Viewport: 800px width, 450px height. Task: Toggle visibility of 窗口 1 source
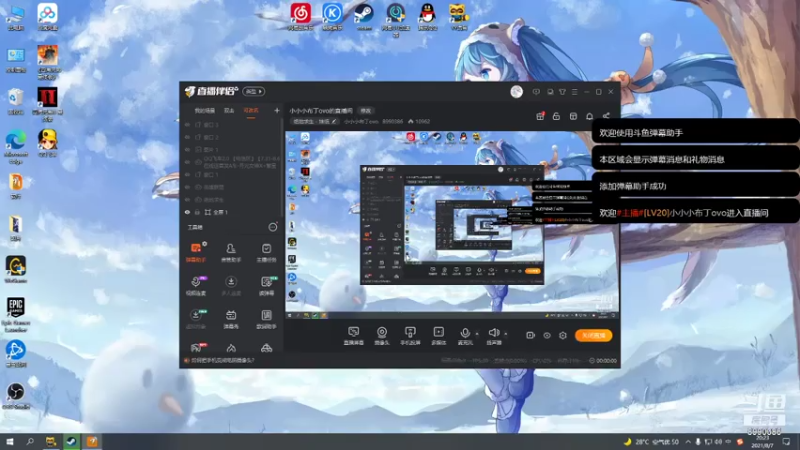(x=187, y=174)
